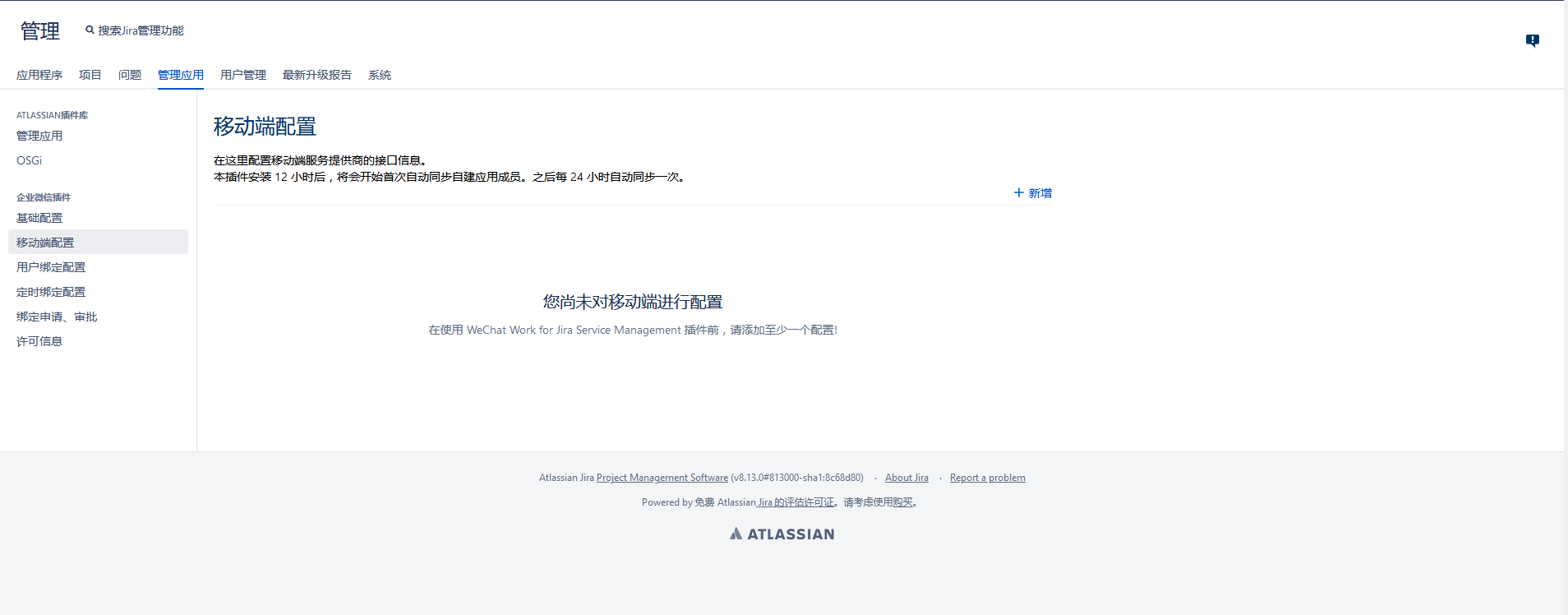This screenshot has height=615, width=1568.
Task: Open the 应用程序 tab
Action: (x=39, y=75)
